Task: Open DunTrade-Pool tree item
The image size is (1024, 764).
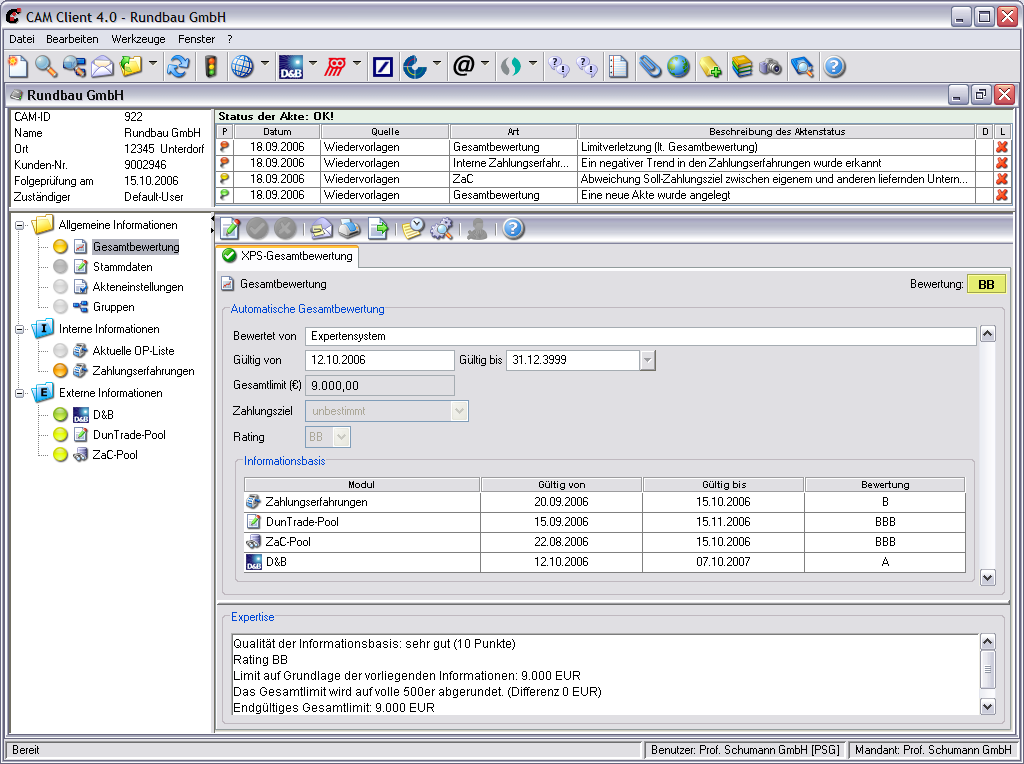Action: 129,435
